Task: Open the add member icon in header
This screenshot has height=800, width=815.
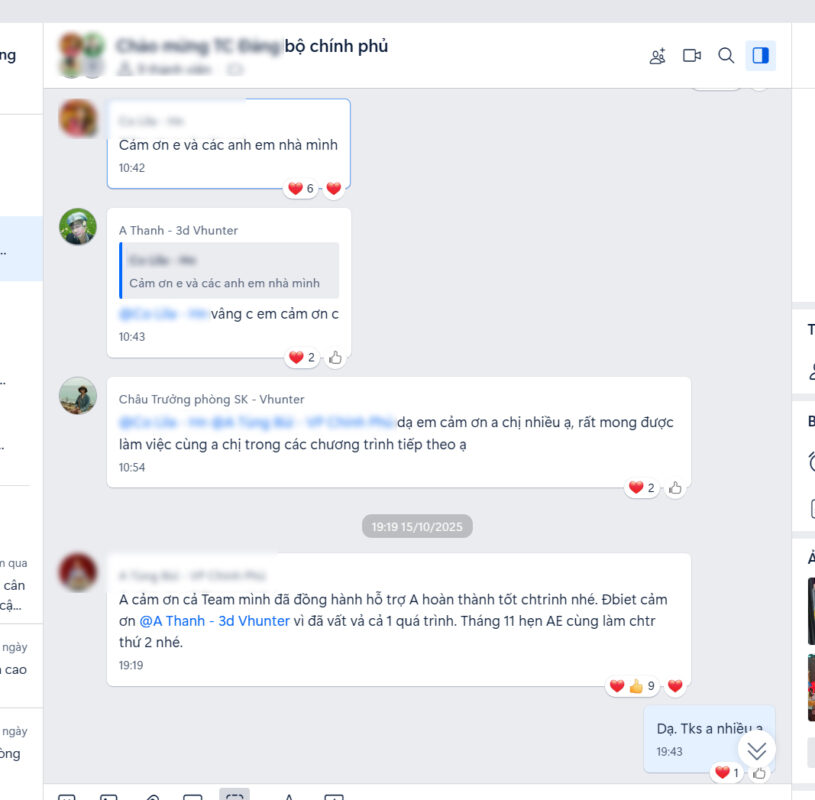Action: pos(658,56)
